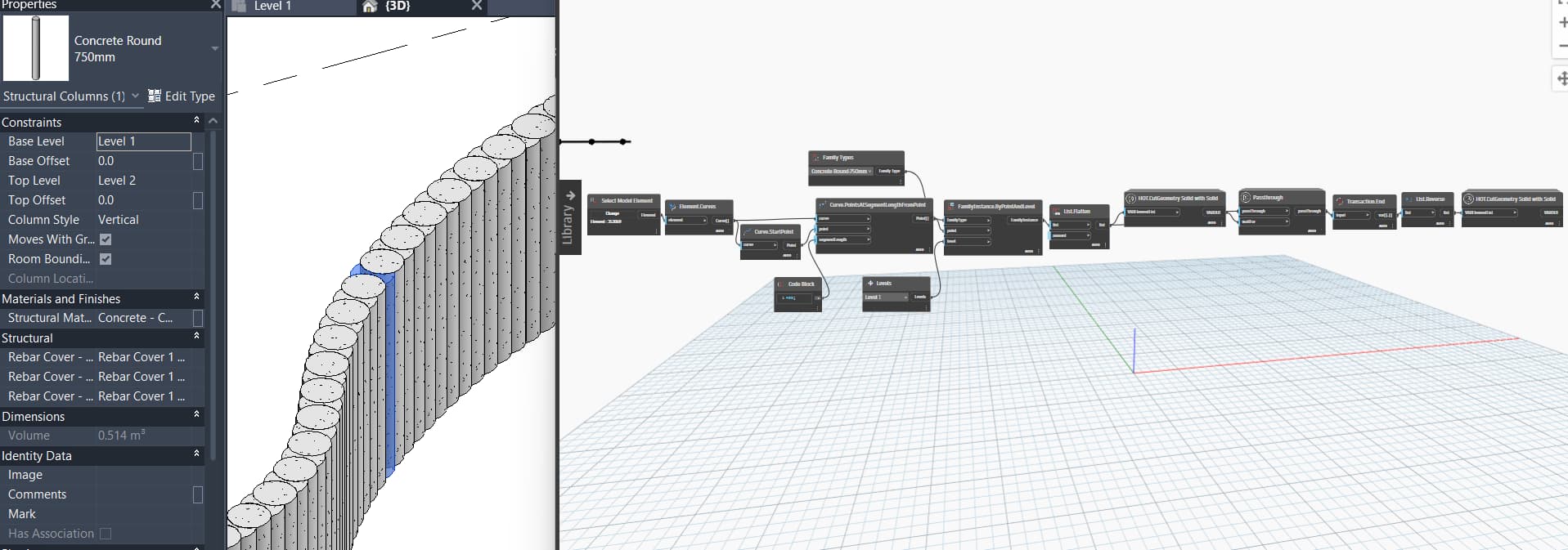Toggle the Room Bounding checkbox

click(x=106, y=259)
